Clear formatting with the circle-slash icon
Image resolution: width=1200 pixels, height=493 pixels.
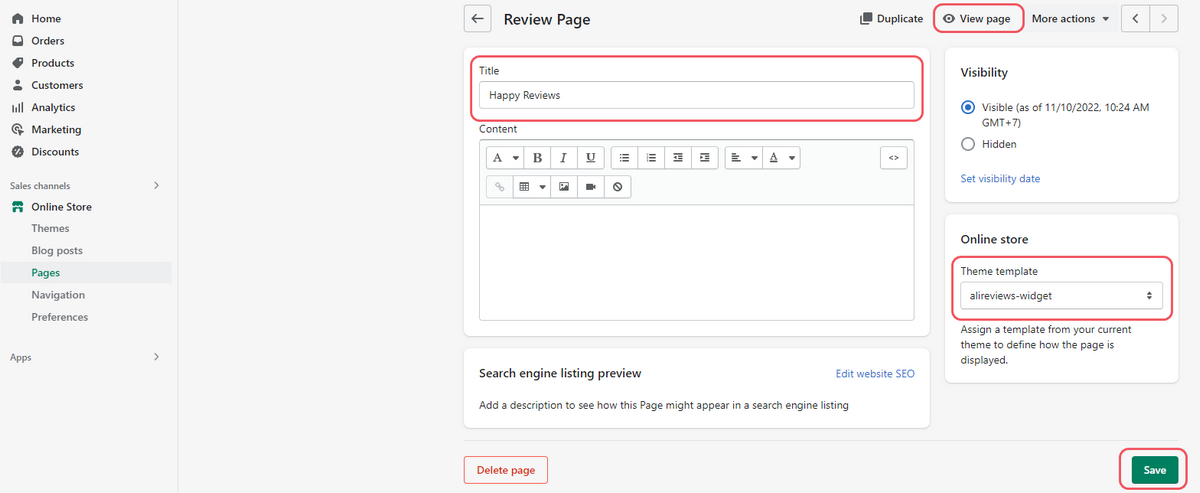pos(618,187)
